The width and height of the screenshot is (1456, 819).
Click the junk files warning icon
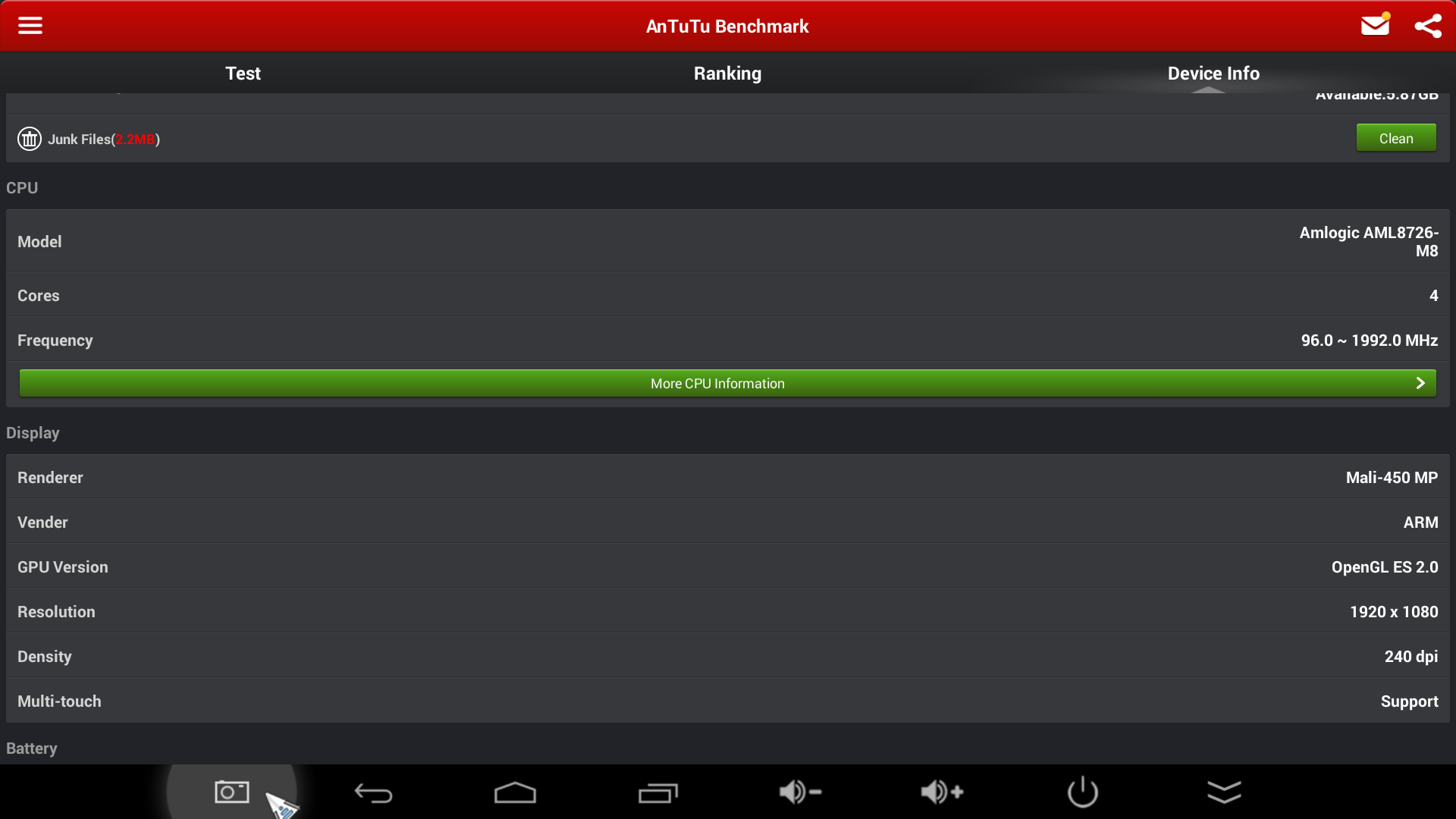29,138
